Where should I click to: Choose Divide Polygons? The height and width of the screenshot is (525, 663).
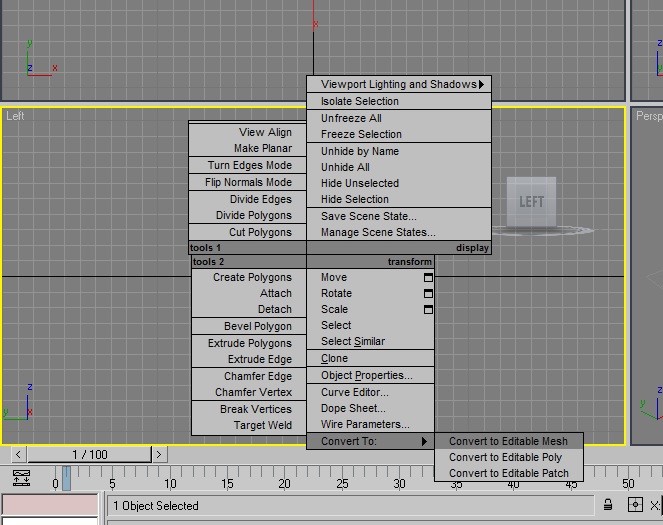click(248, 215)
